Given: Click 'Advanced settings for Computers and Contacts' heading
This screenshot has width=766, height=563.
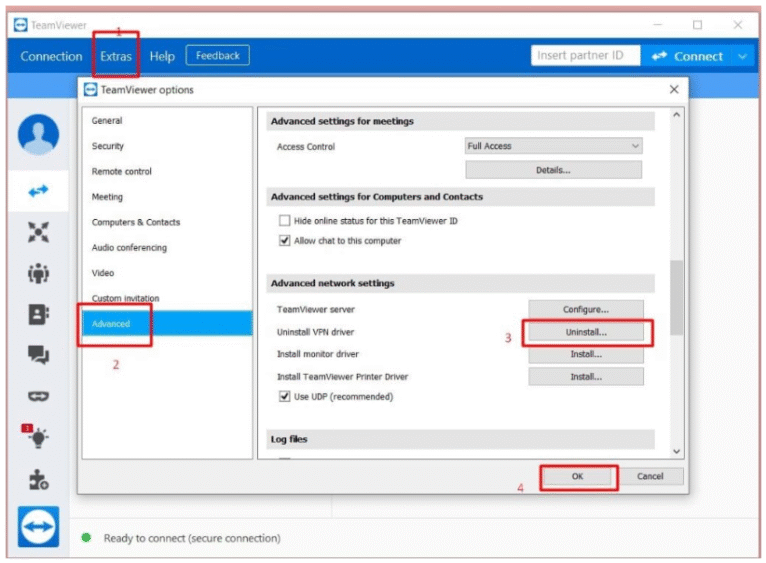Looking at the screenshot, I should point(377,196).
